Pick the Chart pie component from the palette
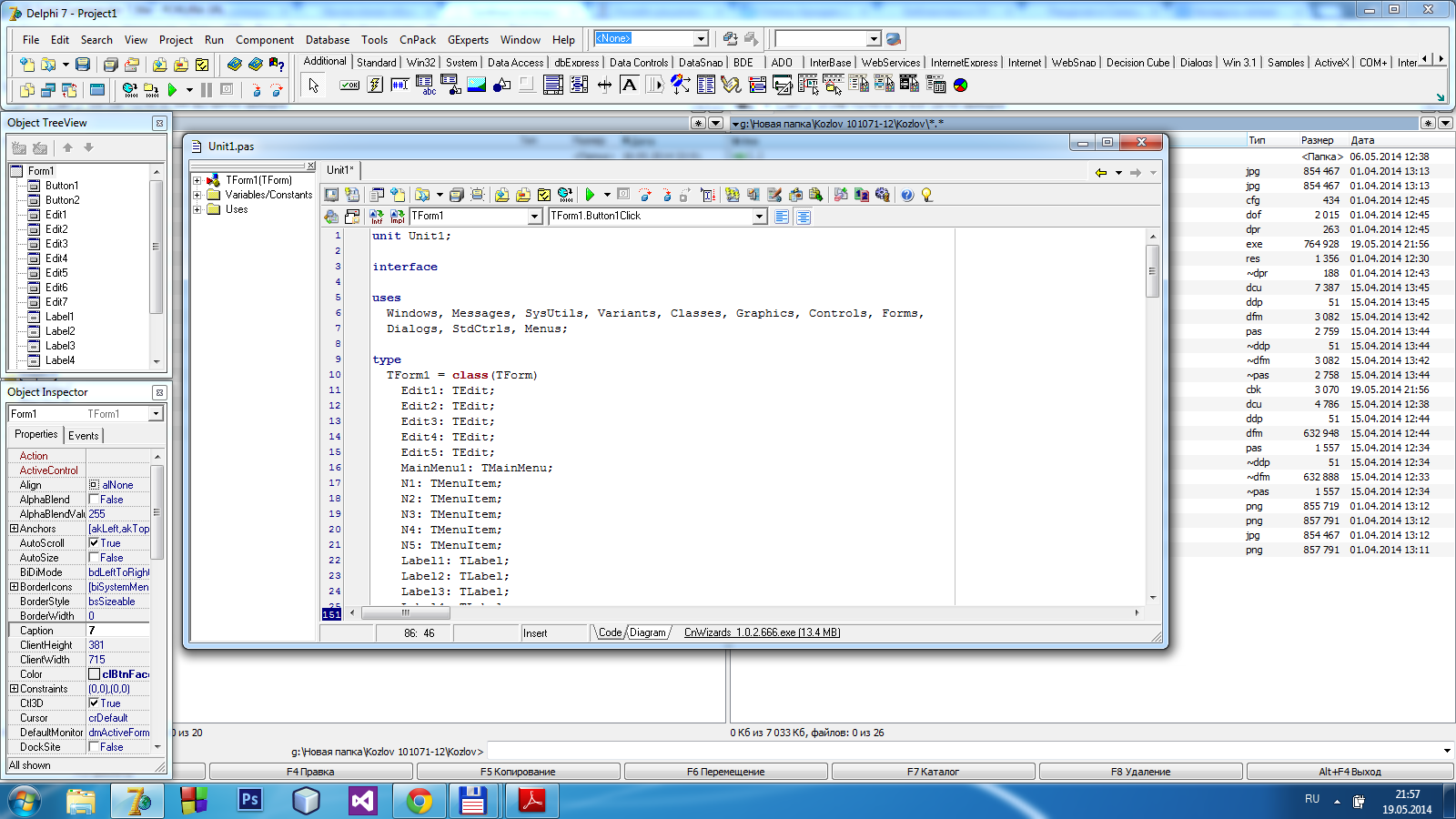The image size is (1456, 819). [x=960, y=86]
